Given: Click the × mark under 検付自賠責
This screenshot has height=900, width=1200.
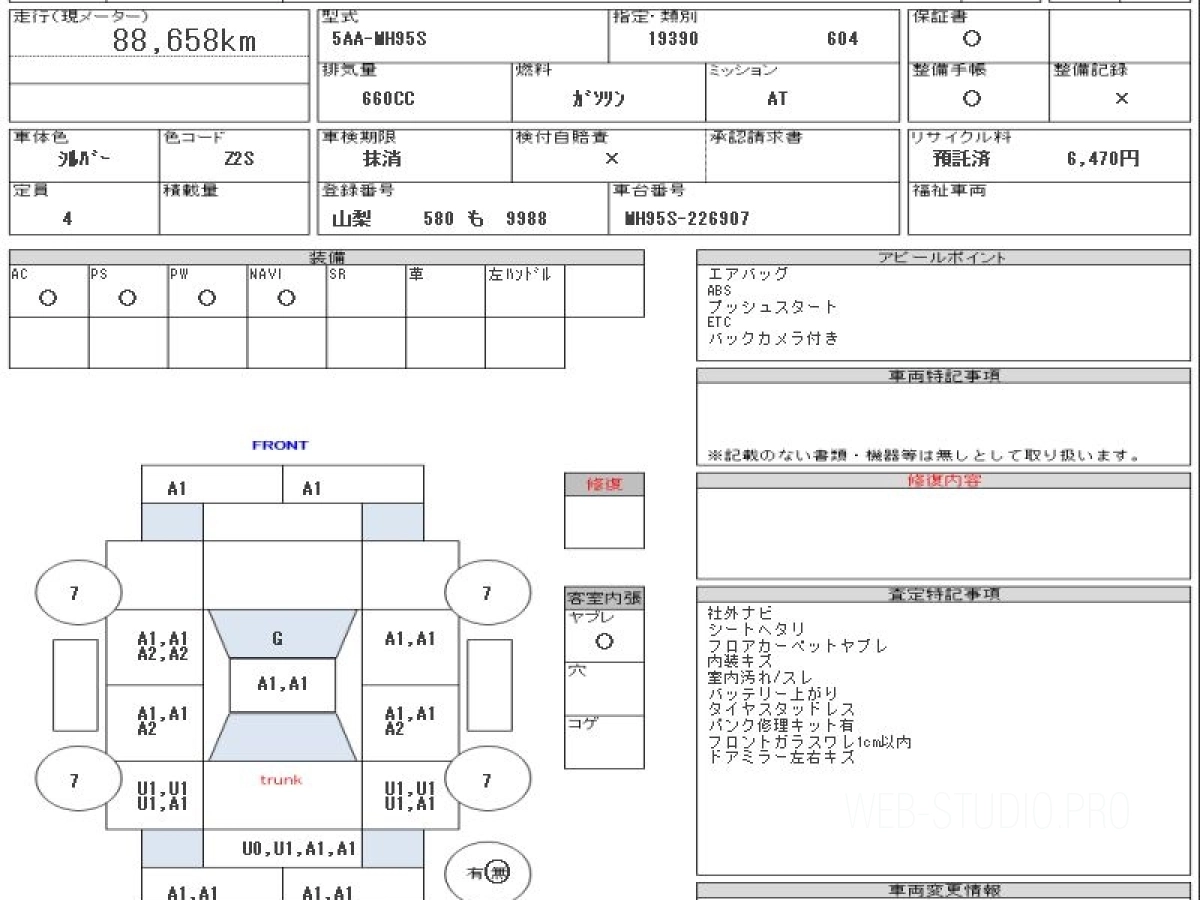Looking at the screenshot, I should 611,158.
